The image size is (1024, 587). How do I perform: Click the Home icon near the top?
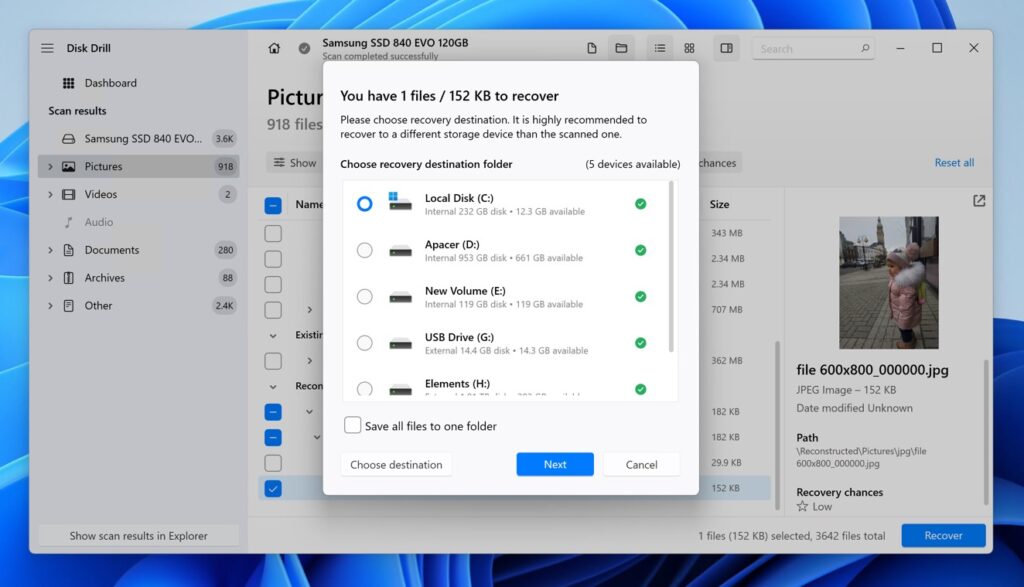coord(274,47)
